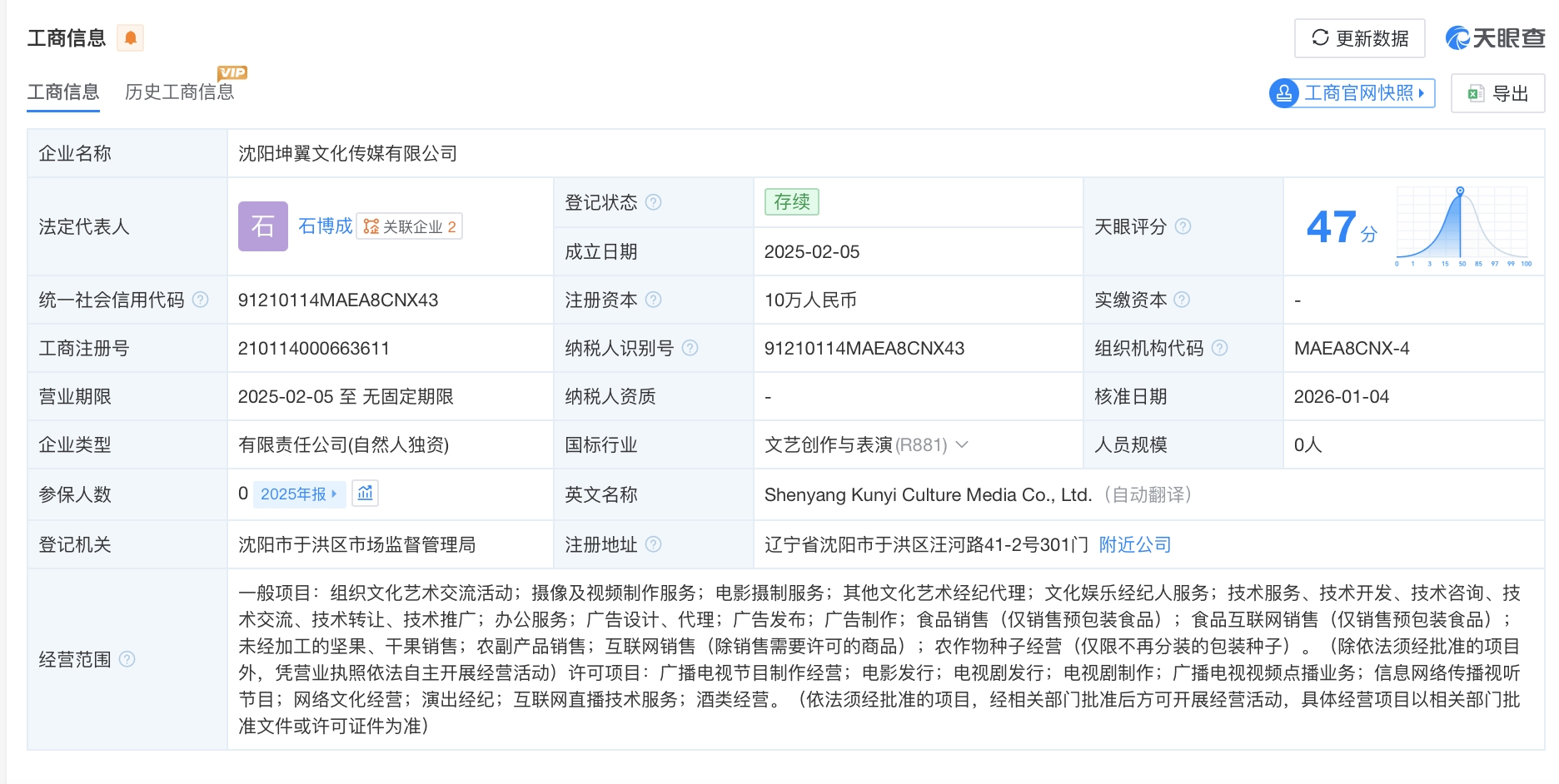Screen dimensions: 1559x784
Task: Click 10万人民币 registered capital value
Action: 810,300
